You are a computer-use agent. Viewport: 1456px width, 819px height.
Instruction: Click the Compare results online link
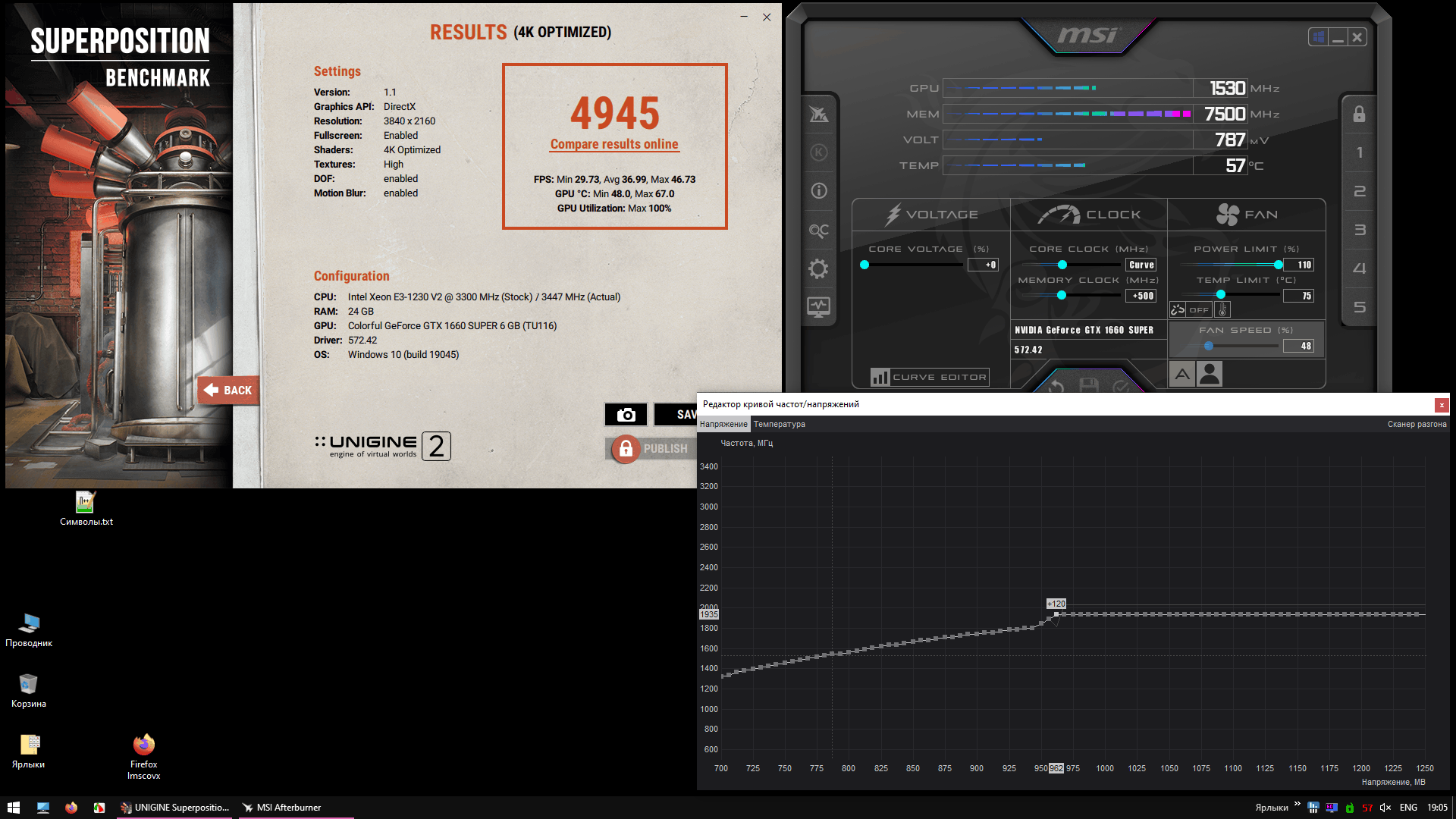coord(614,144)
